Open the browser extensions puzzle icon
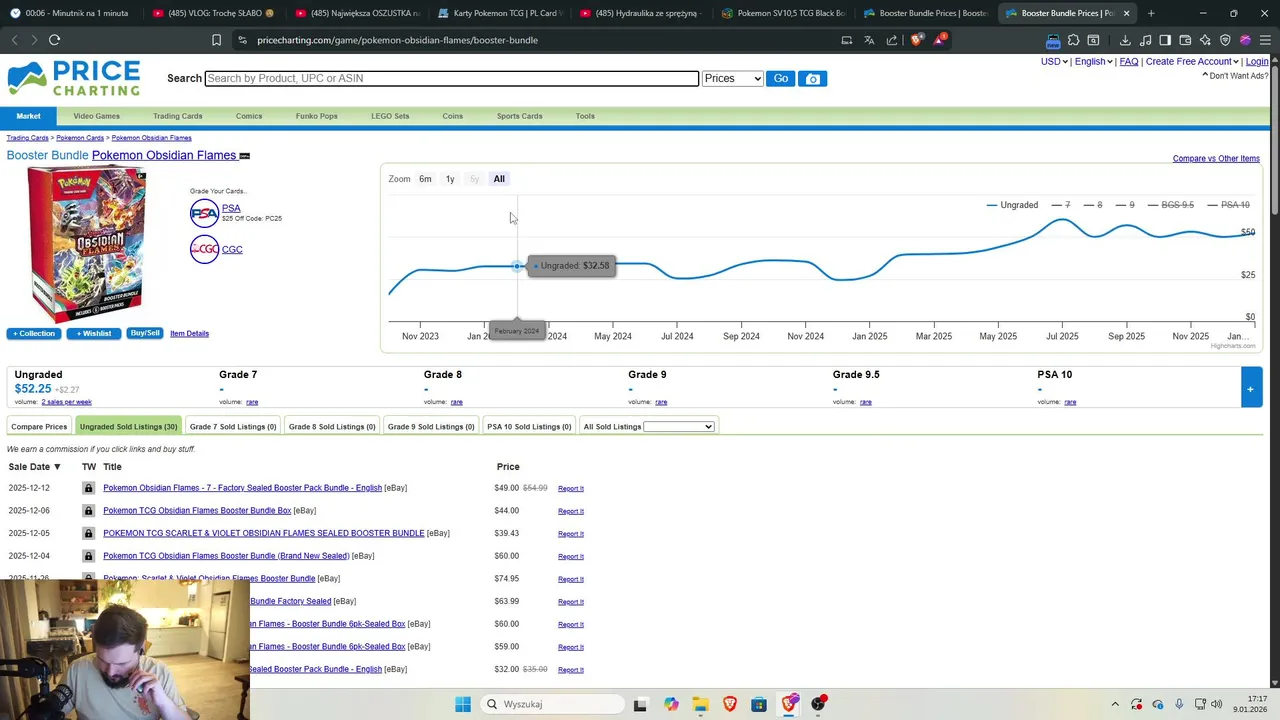The width and height of the screenshot is (1280, 720). [x=1073, y=40]
